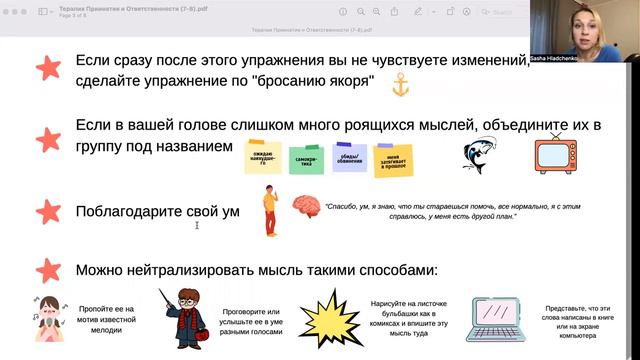The image size is (640, 360).
Task: Click caption 'Представьте, что эти слова написаны'
Action: click(x=578, y=322)
